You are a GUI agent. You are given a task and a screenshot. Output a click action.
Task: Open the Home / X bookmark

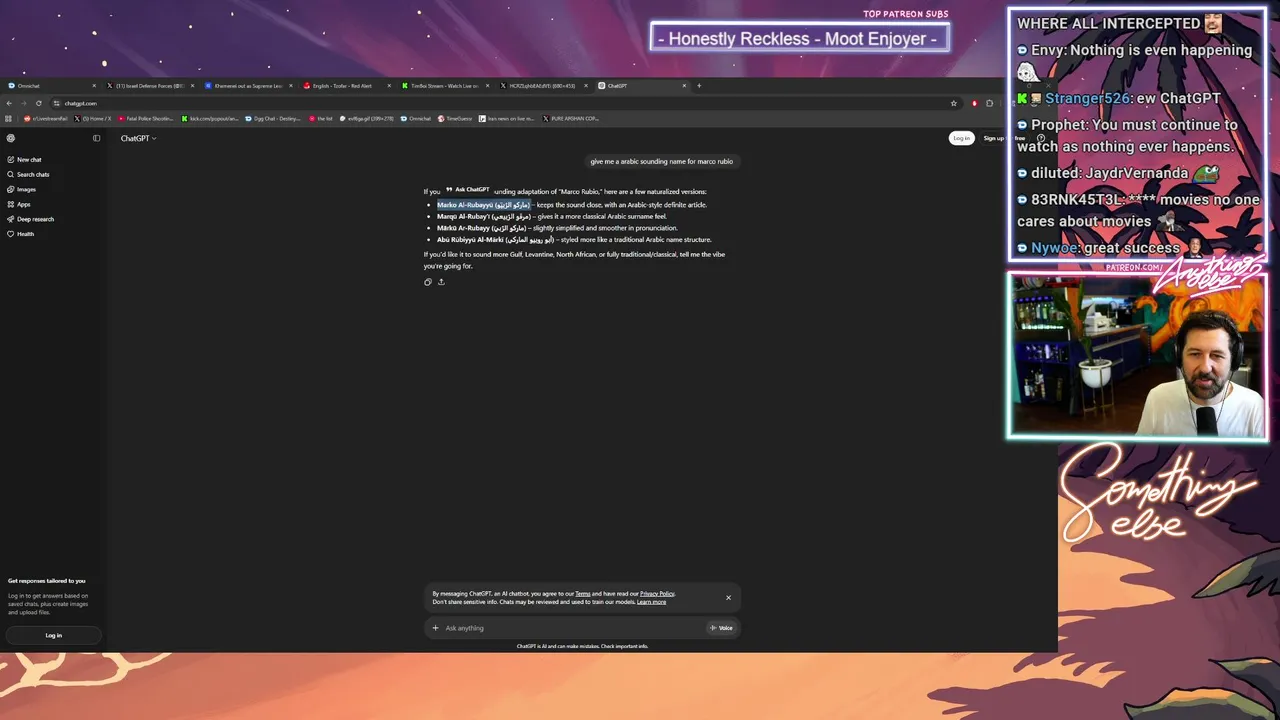(x=93, y=119)
